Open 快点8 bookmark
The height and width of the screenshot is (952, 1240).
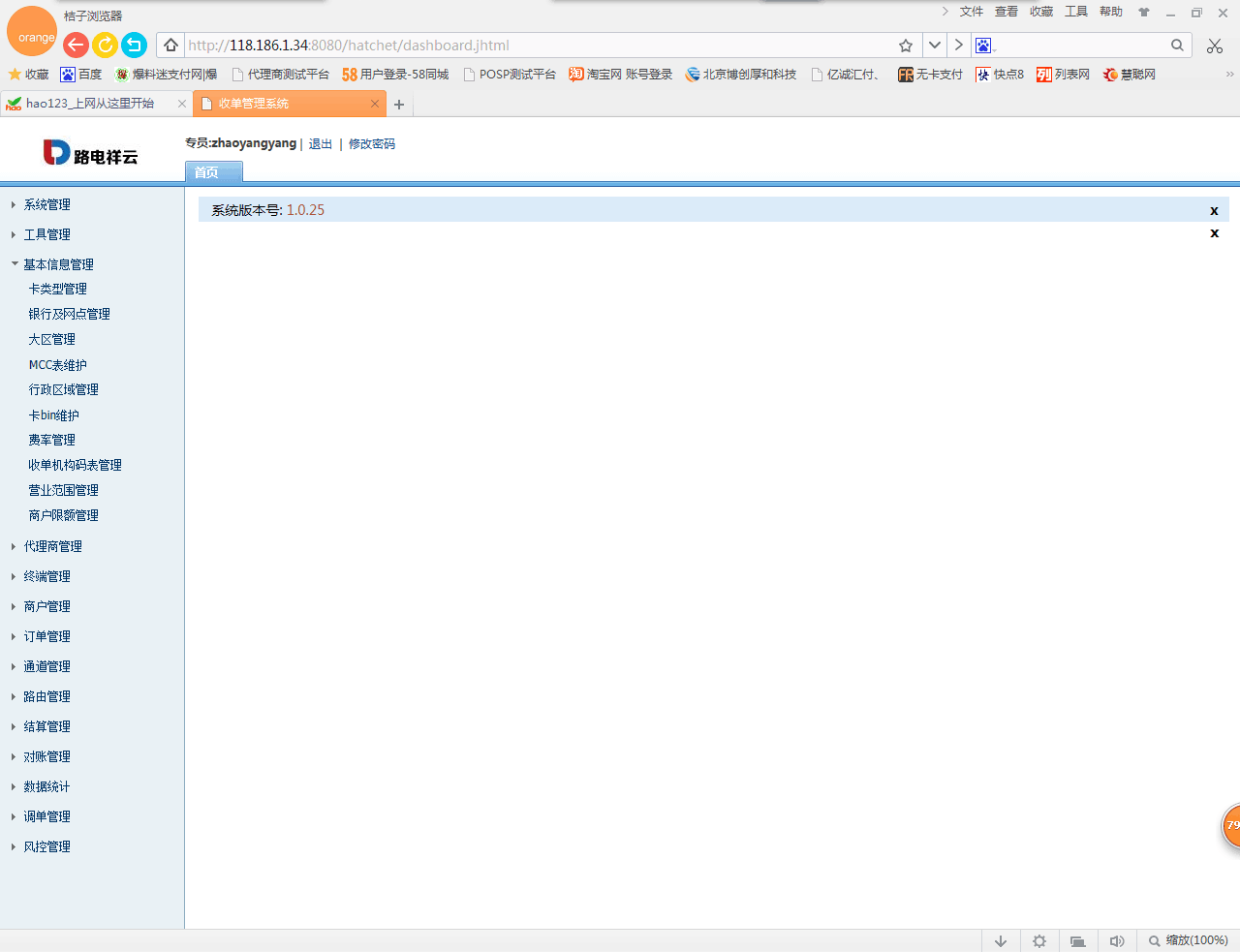pyautogui.click(x=1000, y=75)
